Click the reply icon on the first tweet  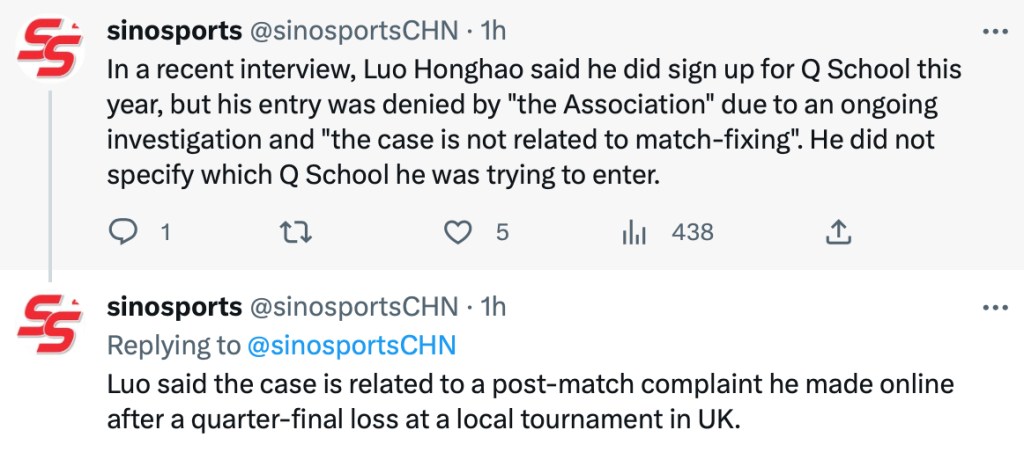pos(122,232)
